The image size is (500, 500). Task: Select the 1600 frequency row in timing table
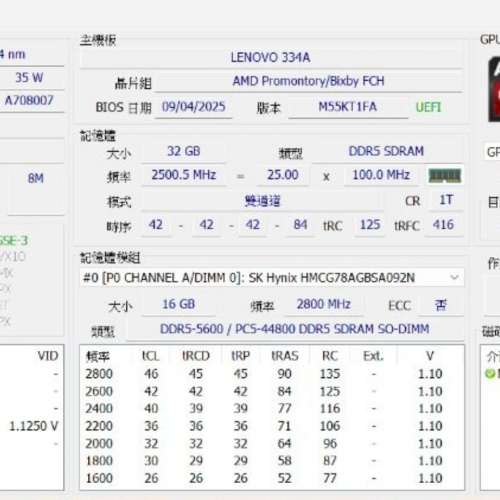click(271, 478)
